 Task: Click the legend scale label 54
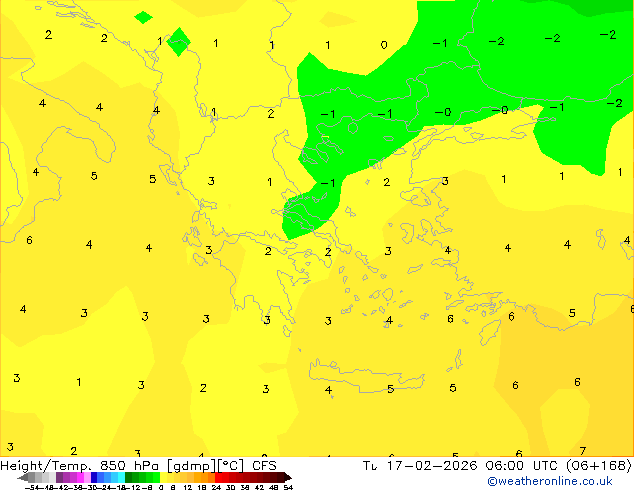288,487
